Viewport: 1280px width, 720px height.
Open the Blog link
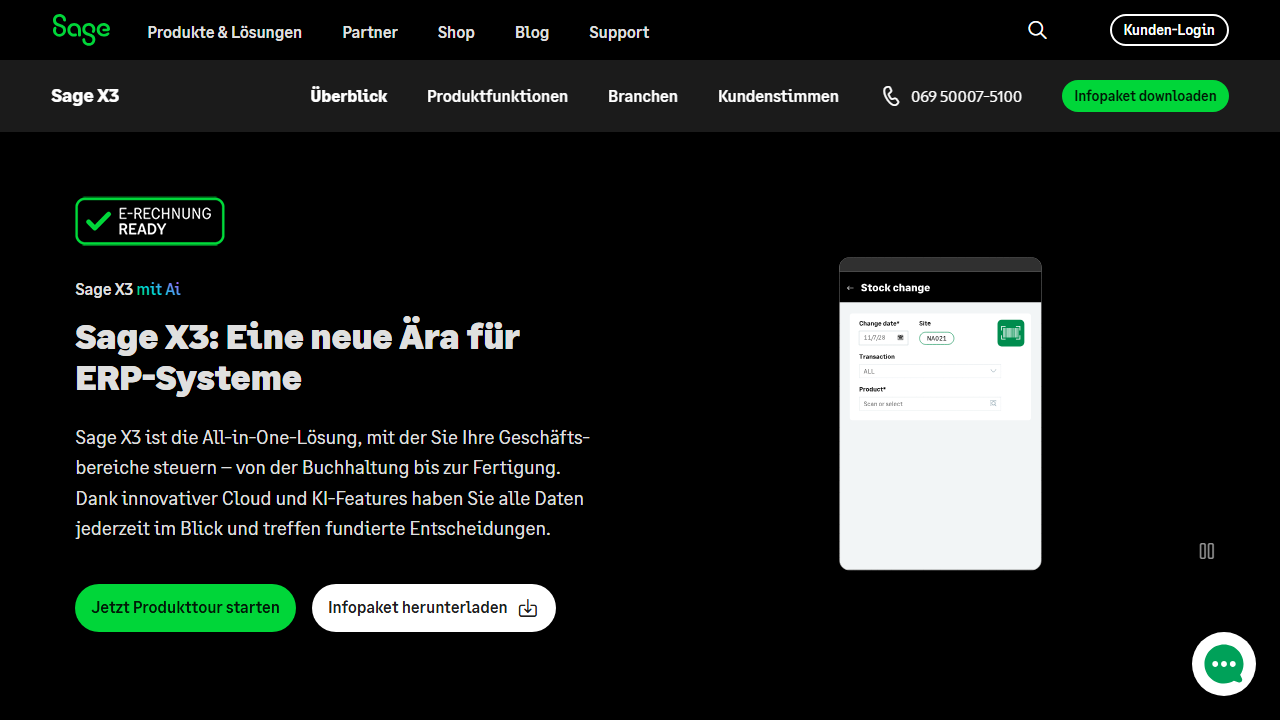(x=532, y=32)
